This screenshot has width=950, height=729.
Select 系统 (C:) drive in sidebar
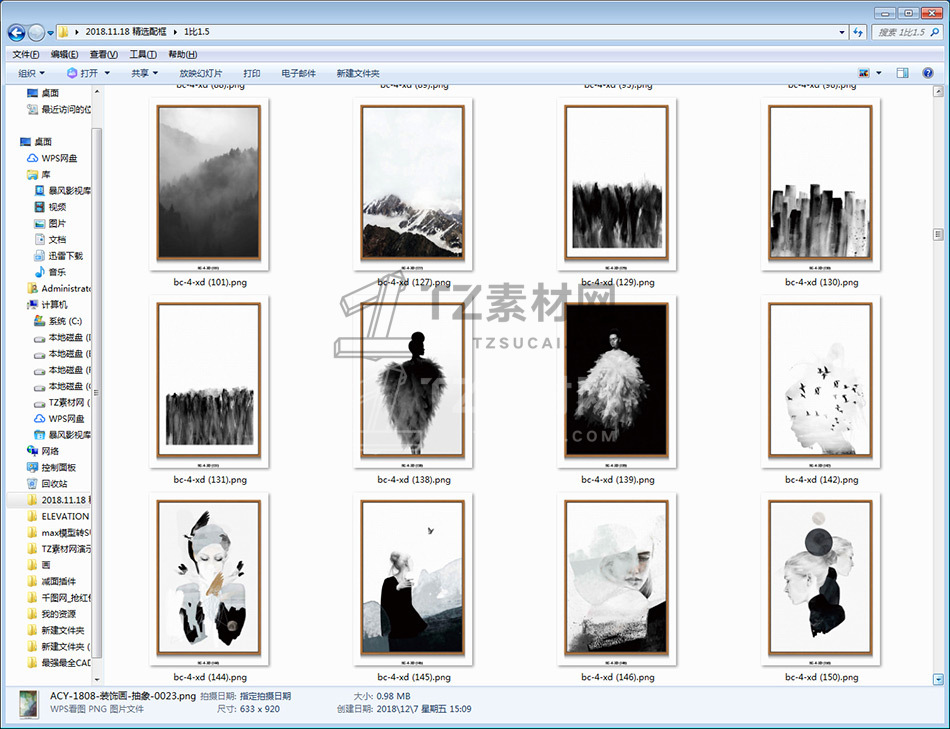64,321
